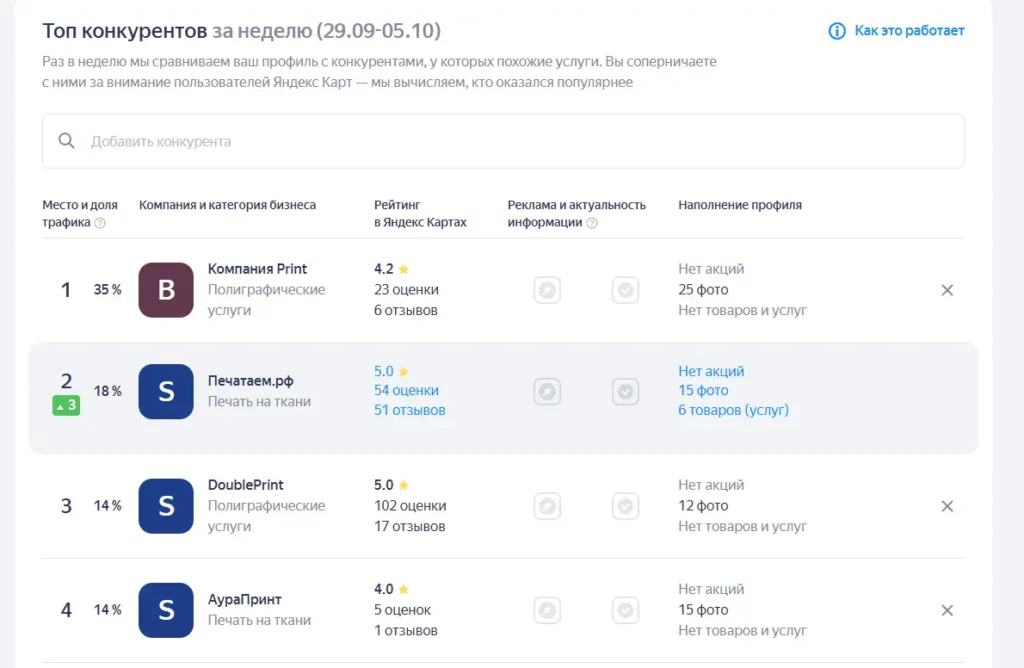
Task: Remove DoublePrint from competitors list
Action: coord(947,506)
